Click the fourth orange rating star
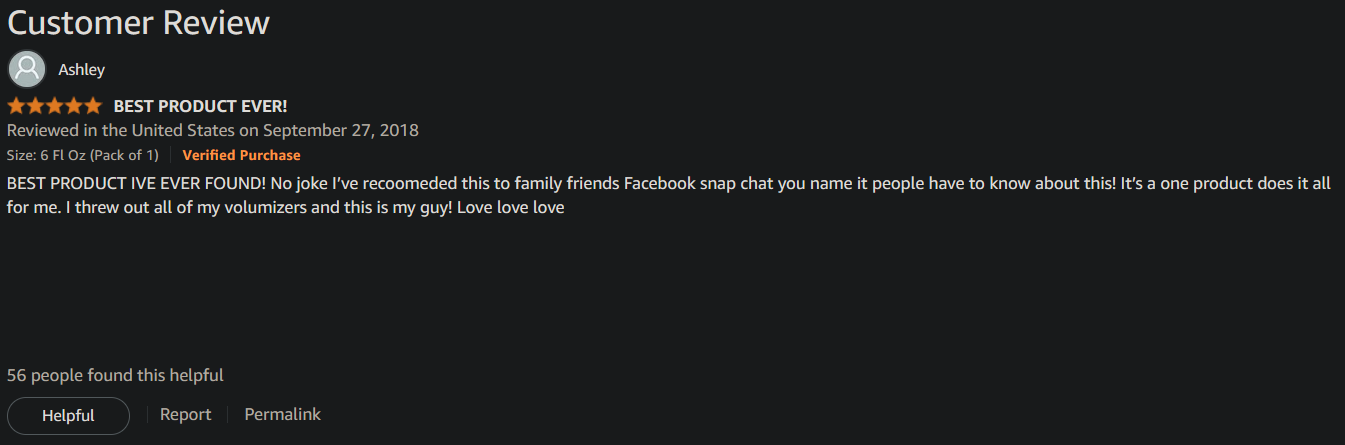Image resolution: width=1345 pixels, height=445 pixels. pos(73,106)
